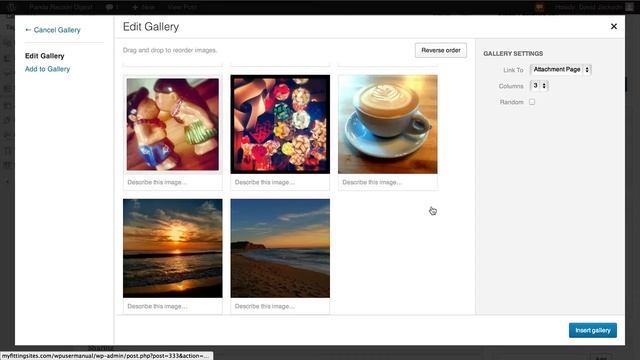Click caption field under the lanterns image
Image resolution: width=640 pixels, height=360 pixels.
point(280,182)
